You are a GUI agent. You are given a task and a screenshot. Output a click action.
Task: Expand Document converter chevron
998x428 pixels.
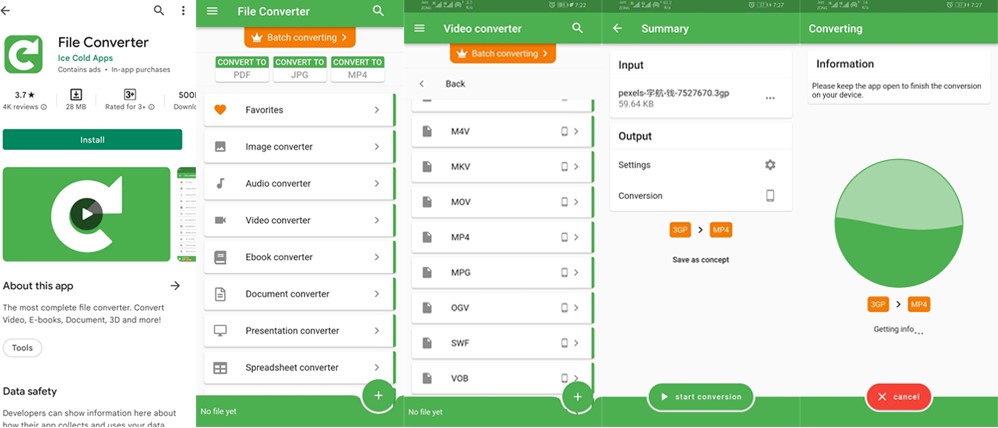[x=377, y=294]
